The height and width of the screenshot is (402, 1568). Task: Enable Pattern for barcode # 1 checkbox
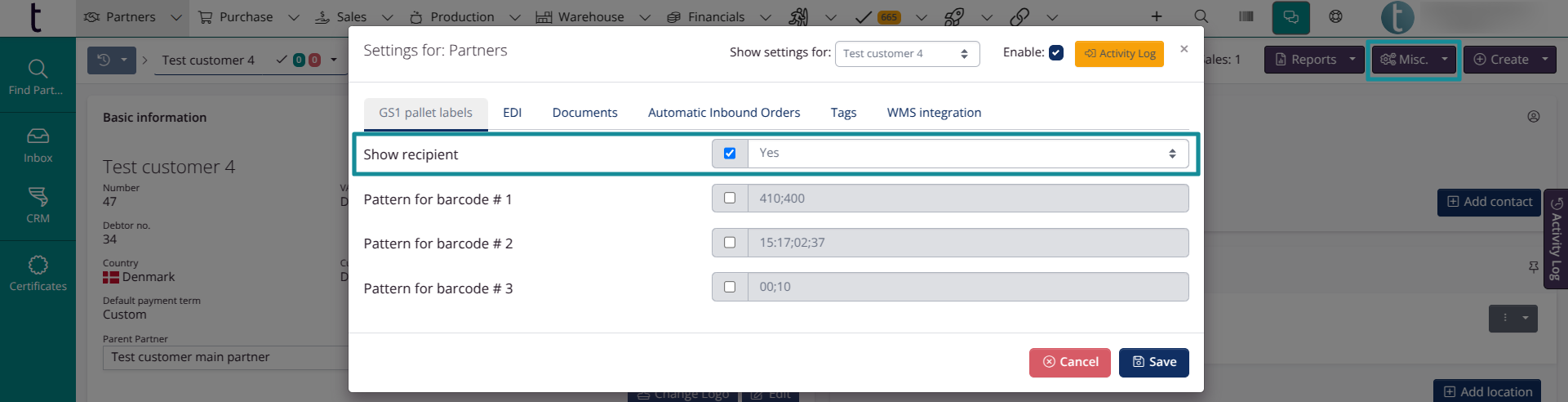pyautogui.click(x=730, y=198)
